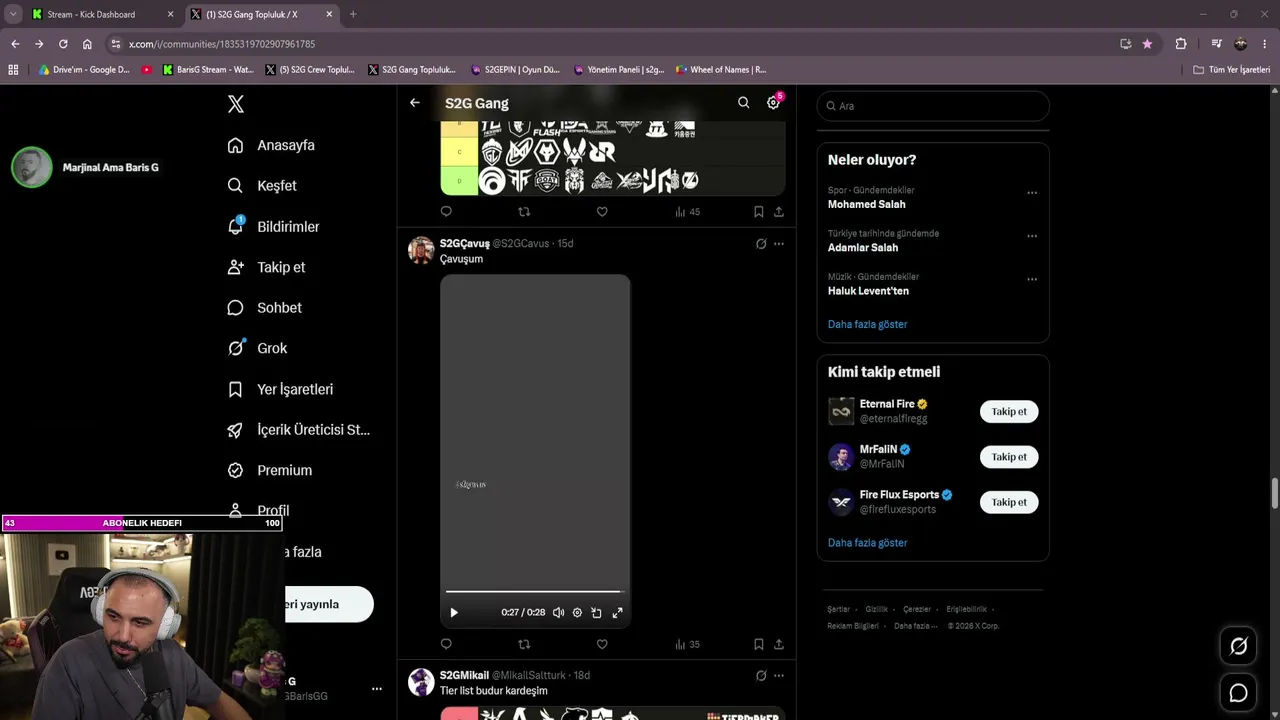Open Chrome extensions puzzle icon
1280x720 pixels.
tap(1181, 44)
